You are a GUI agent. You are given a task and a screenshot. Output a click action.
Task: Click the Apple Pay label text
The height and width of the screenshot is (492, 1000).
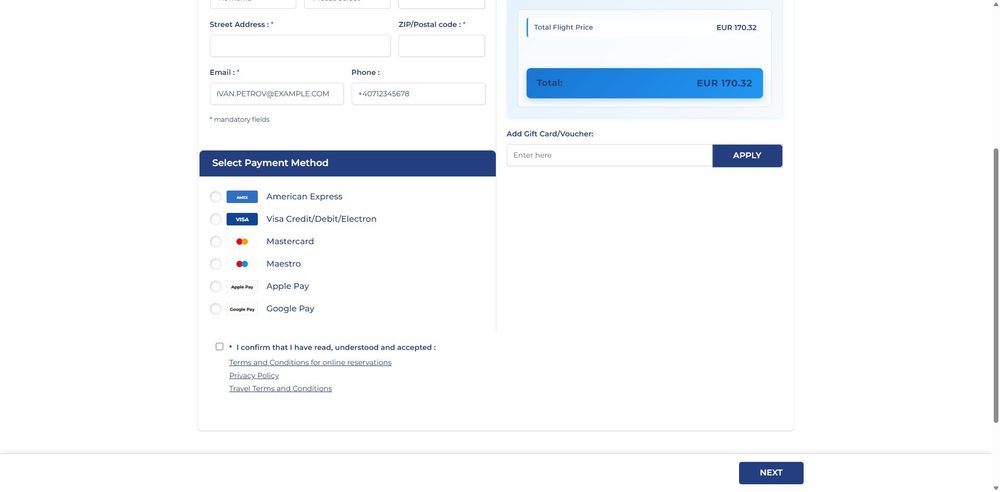click(287, 286)
